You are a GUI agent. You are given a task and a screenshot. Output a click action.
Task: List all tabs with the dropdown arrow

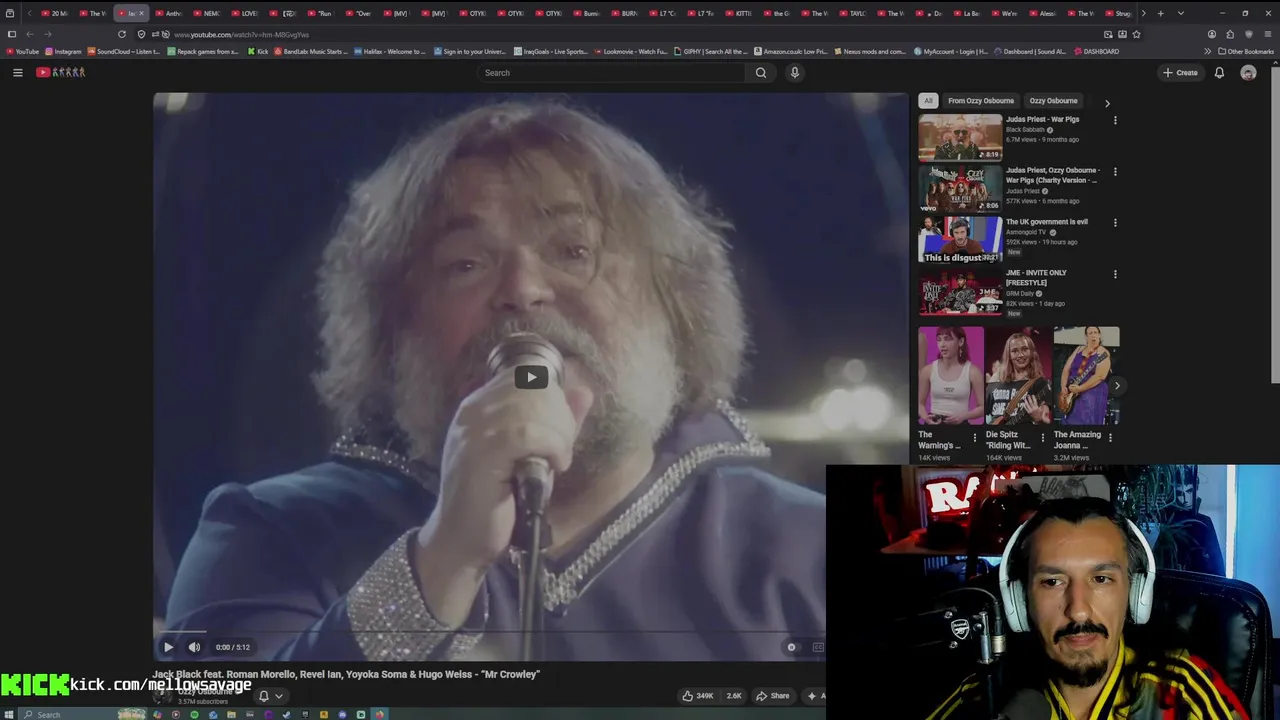coord(1181,13)
